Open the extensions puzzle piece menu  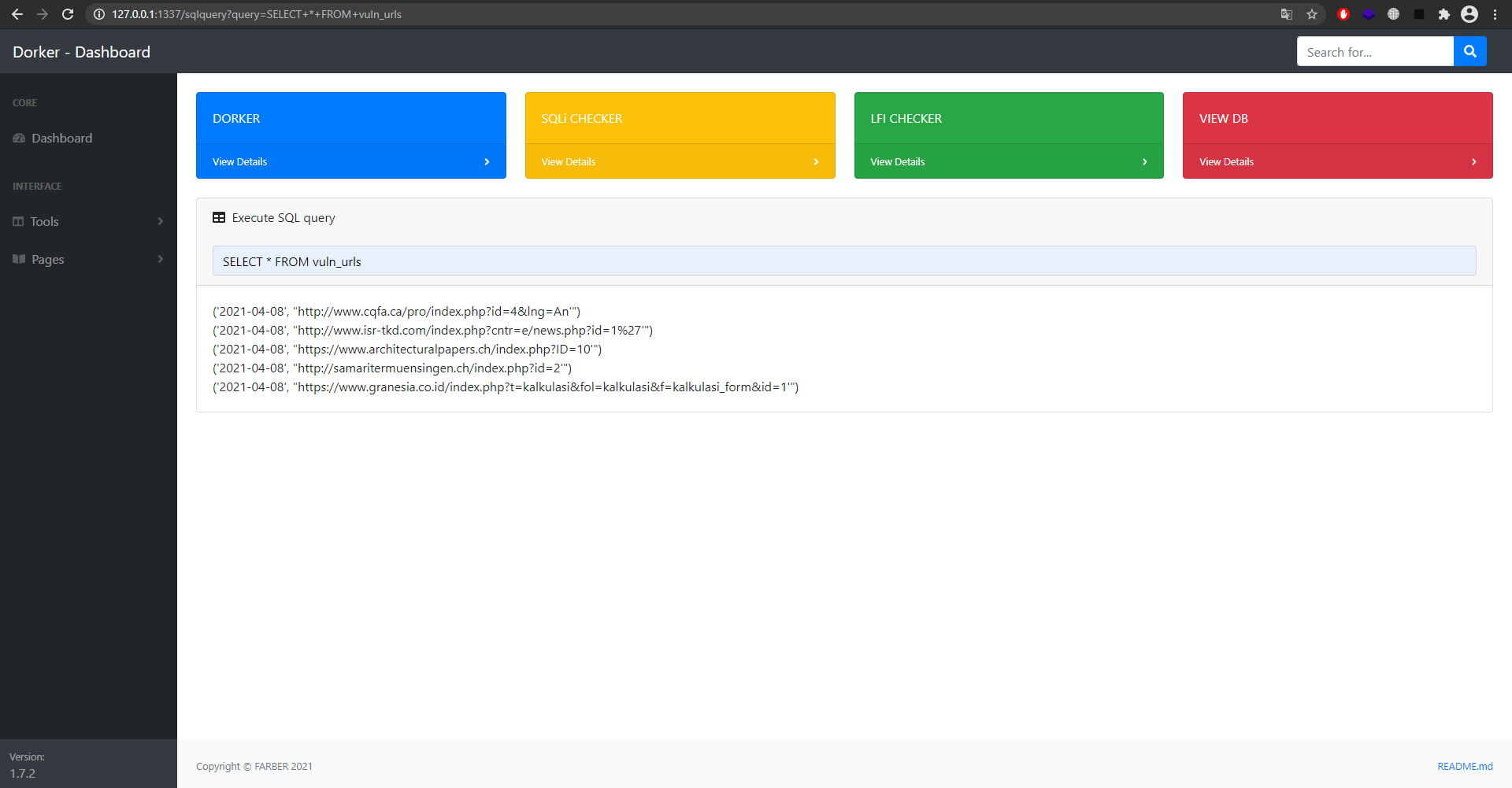(x=1444, y=14)
